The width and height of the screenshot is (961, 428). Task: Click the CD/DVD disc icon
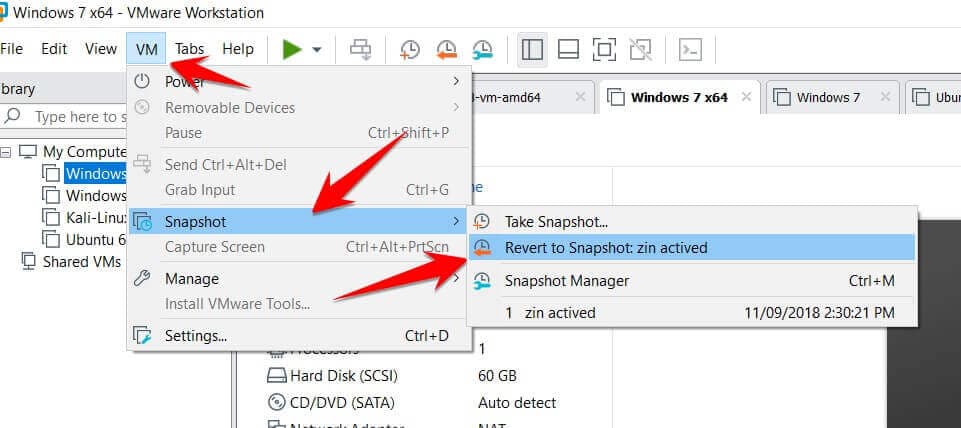276,403
